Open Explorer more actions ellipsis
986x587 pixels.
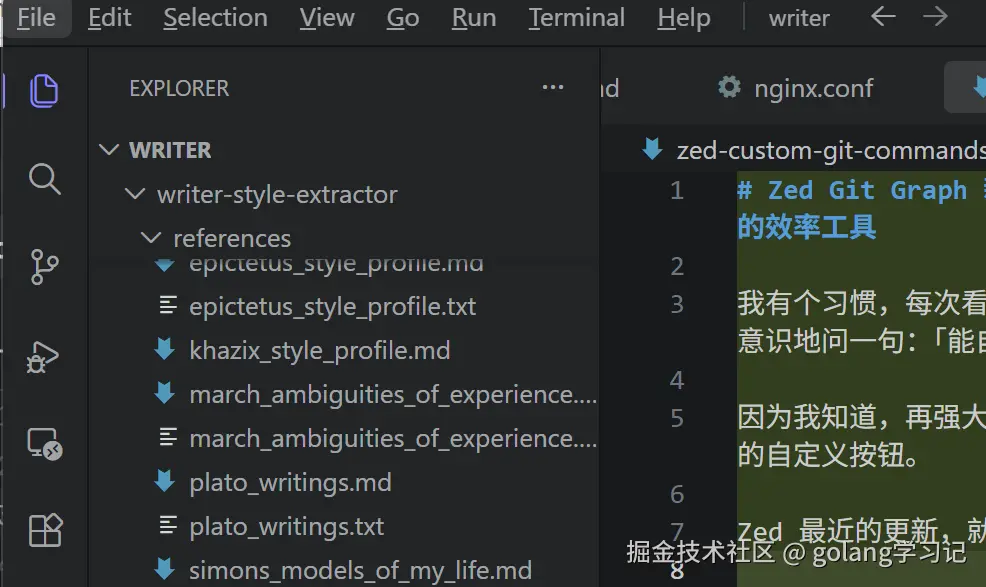553,87
